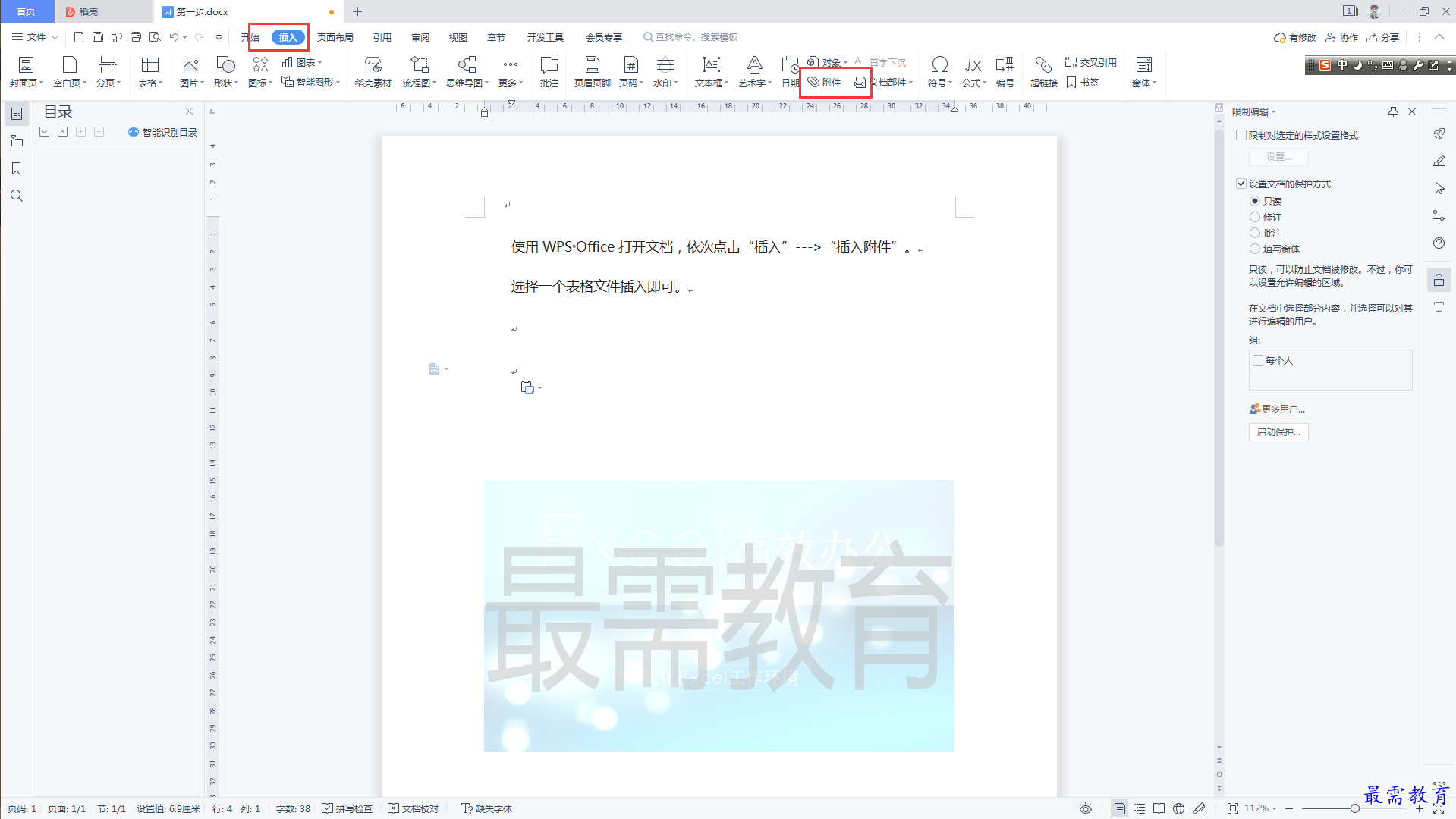Insert a mind map (思维导图)
The image size is (1456, 819).
click(x=467, y=72)
